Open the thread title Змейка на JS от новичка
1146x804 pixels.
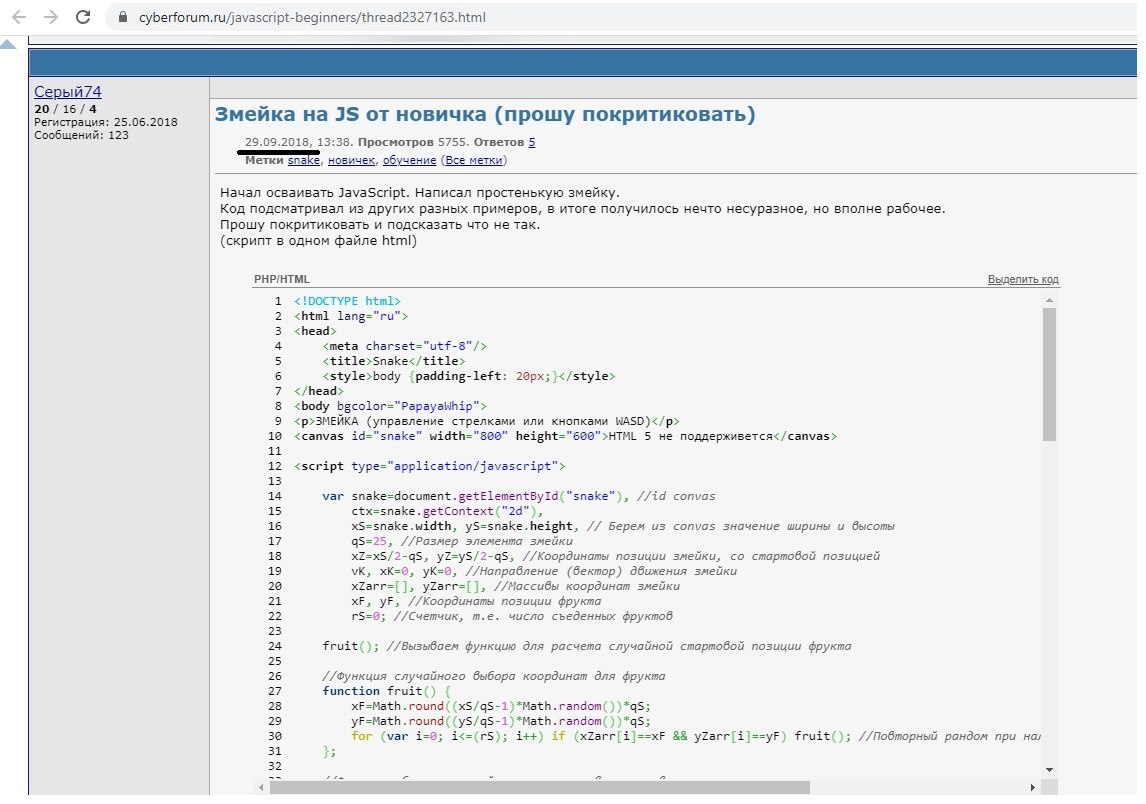click(485, 114)
